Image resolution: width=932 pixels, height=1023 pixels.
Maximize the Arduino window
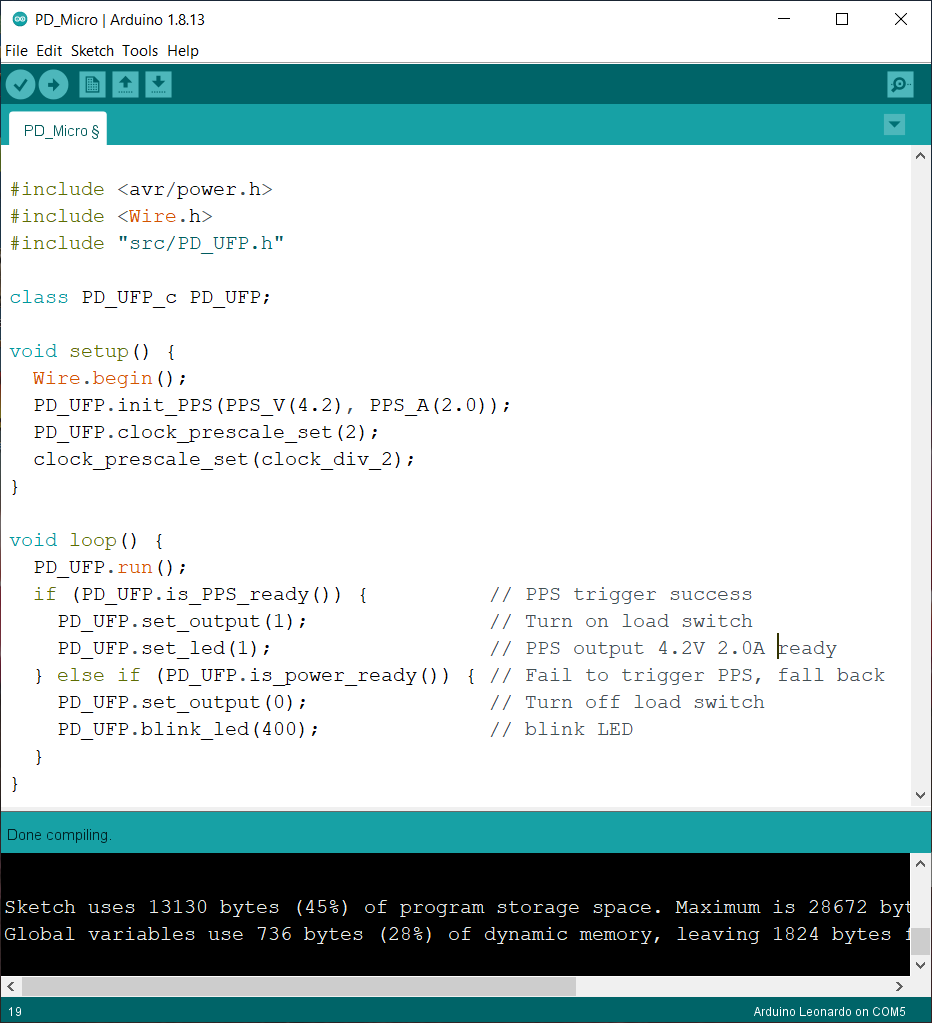pyautogui.click(x=842, y=19)
